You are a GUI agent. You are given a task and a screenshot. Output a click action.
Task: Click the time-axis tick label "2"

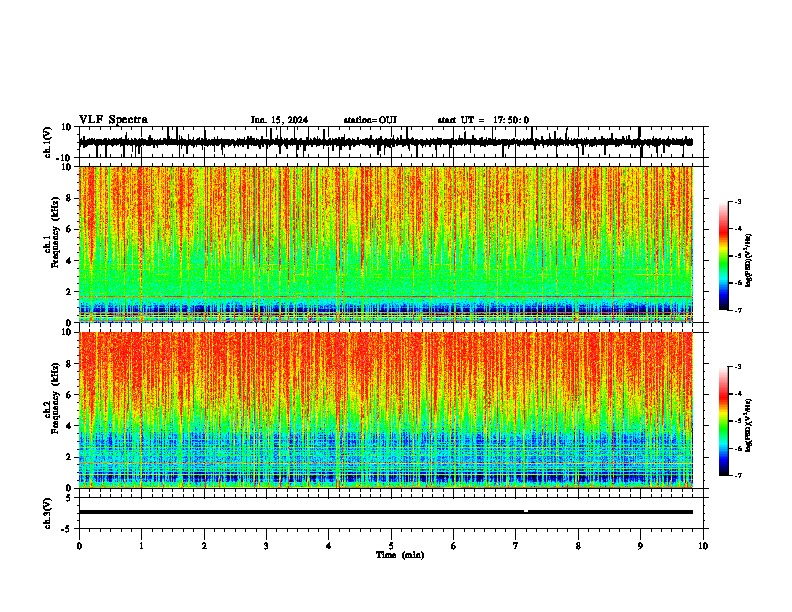point(204,546)
